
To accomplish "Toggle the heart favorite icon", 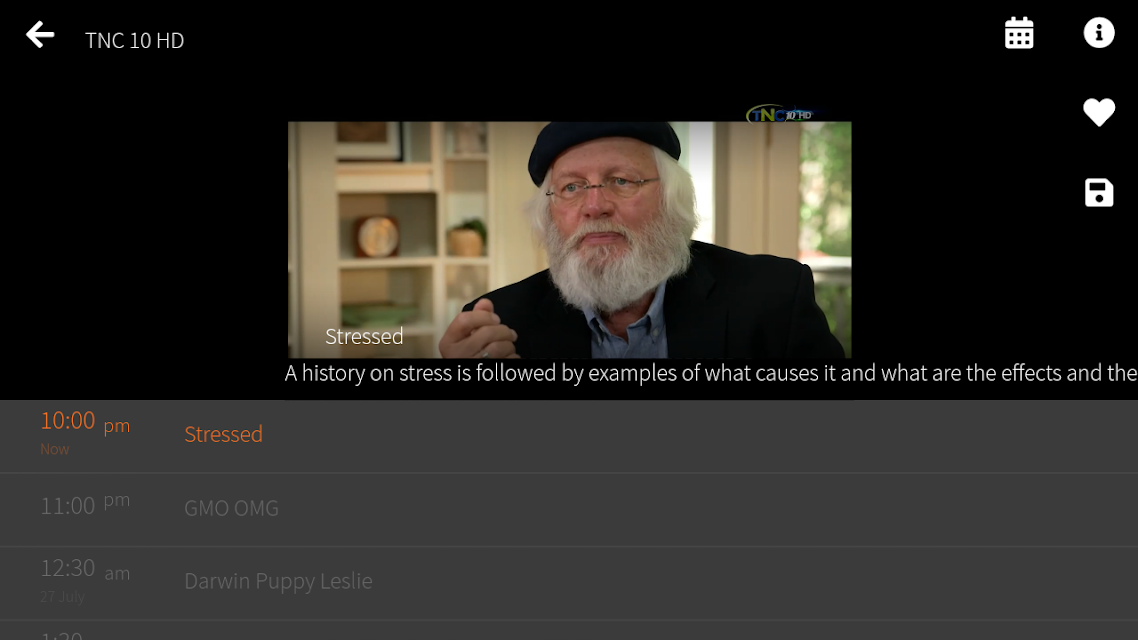I will tap(1099, 112).
